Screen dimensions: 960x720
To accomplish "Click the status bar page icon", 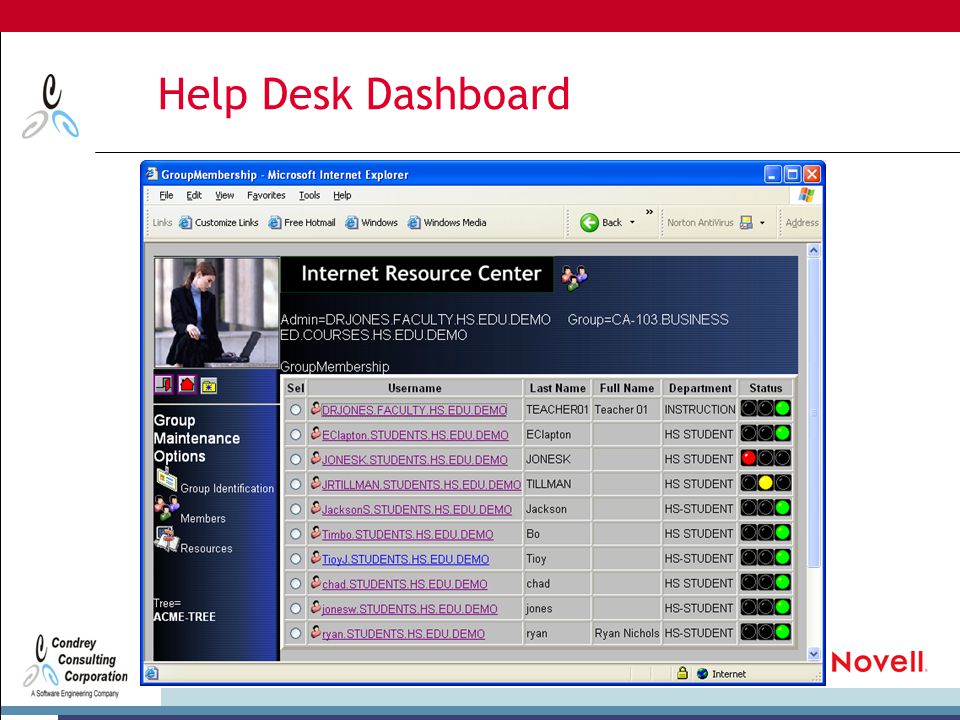I will click(x=152, y=673).
